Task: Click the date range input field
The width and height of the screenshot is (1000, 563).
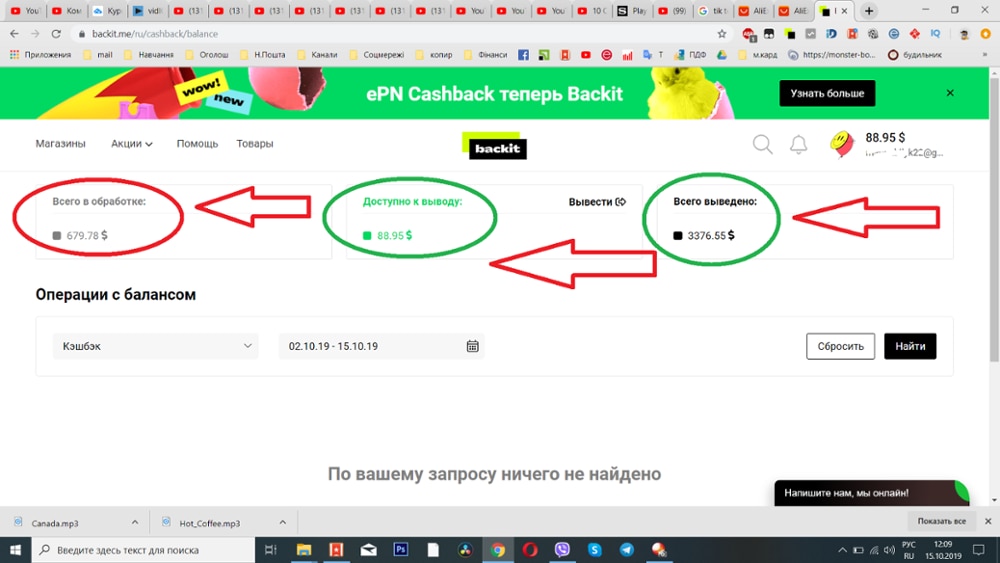Action: [x=370, y=347]
